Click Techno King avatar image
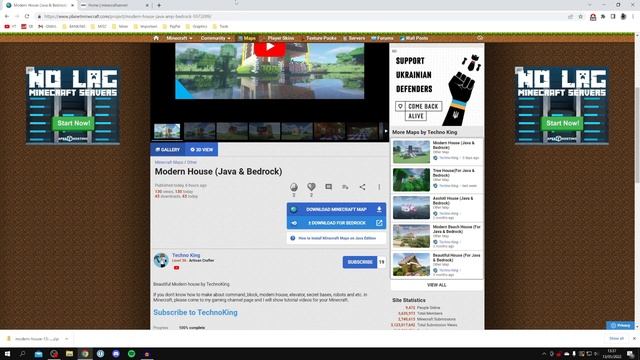This screenshot has width=640, height=360. pyautogui.click(x=161, y=260)
